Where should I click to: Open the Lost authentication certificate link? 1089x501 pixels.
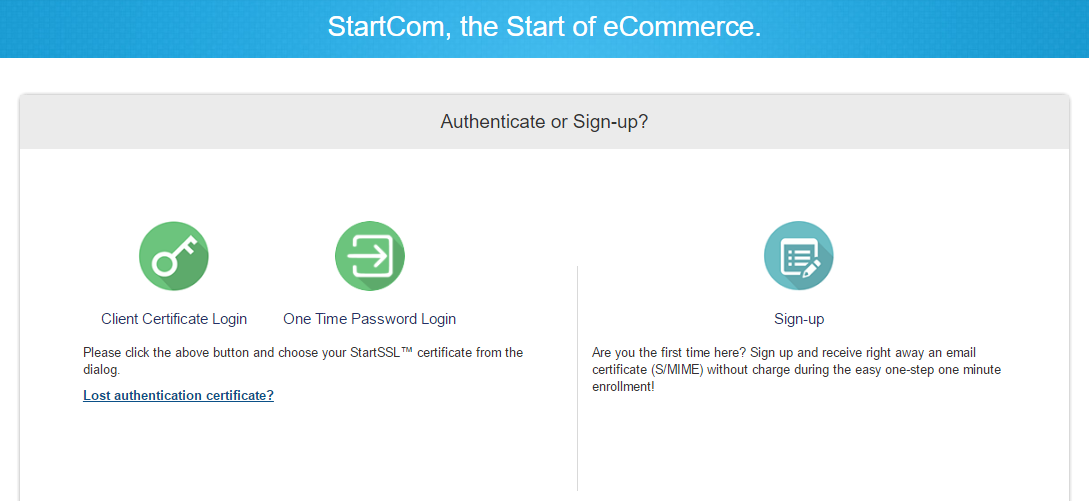[178, 395]
